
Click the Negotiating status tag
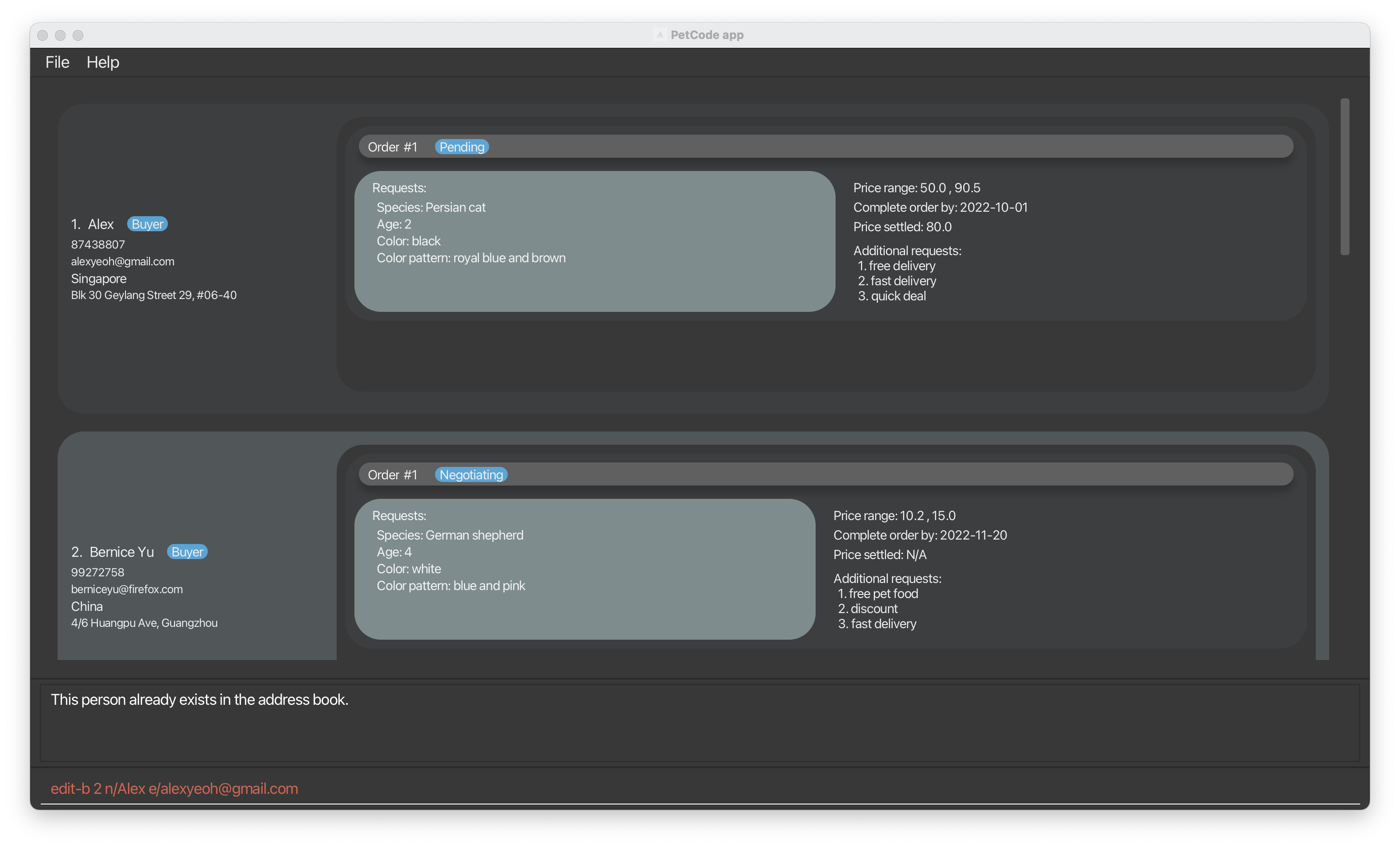point(471,475)
